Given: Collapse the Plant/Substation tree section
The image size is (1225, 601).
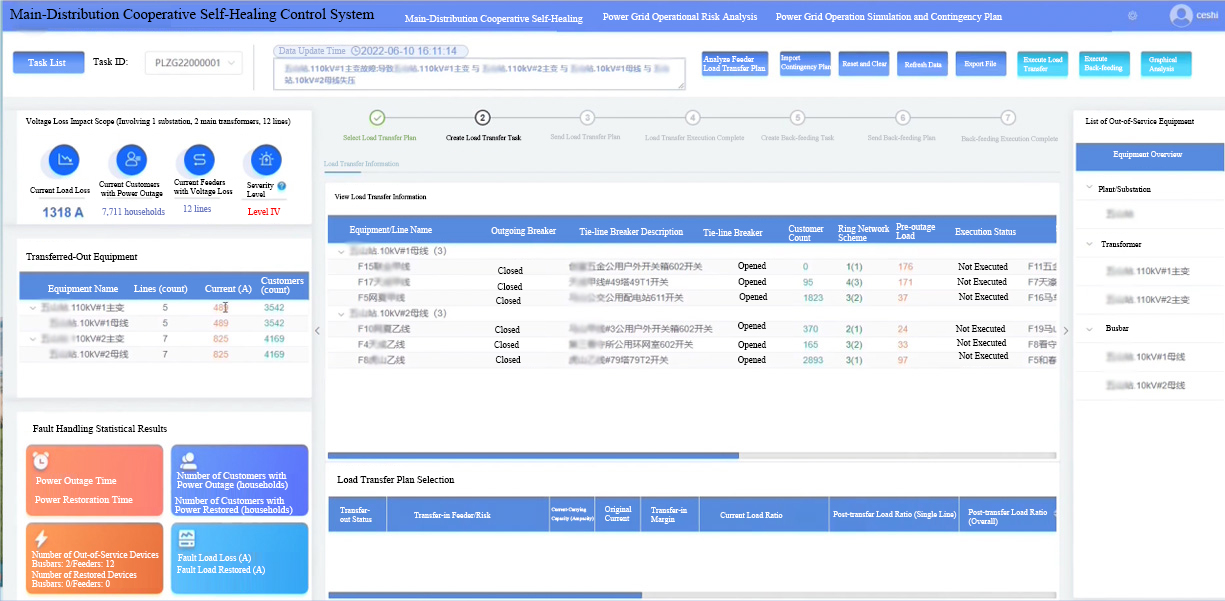Looking at the screenshot, I should pos(1089,188).
